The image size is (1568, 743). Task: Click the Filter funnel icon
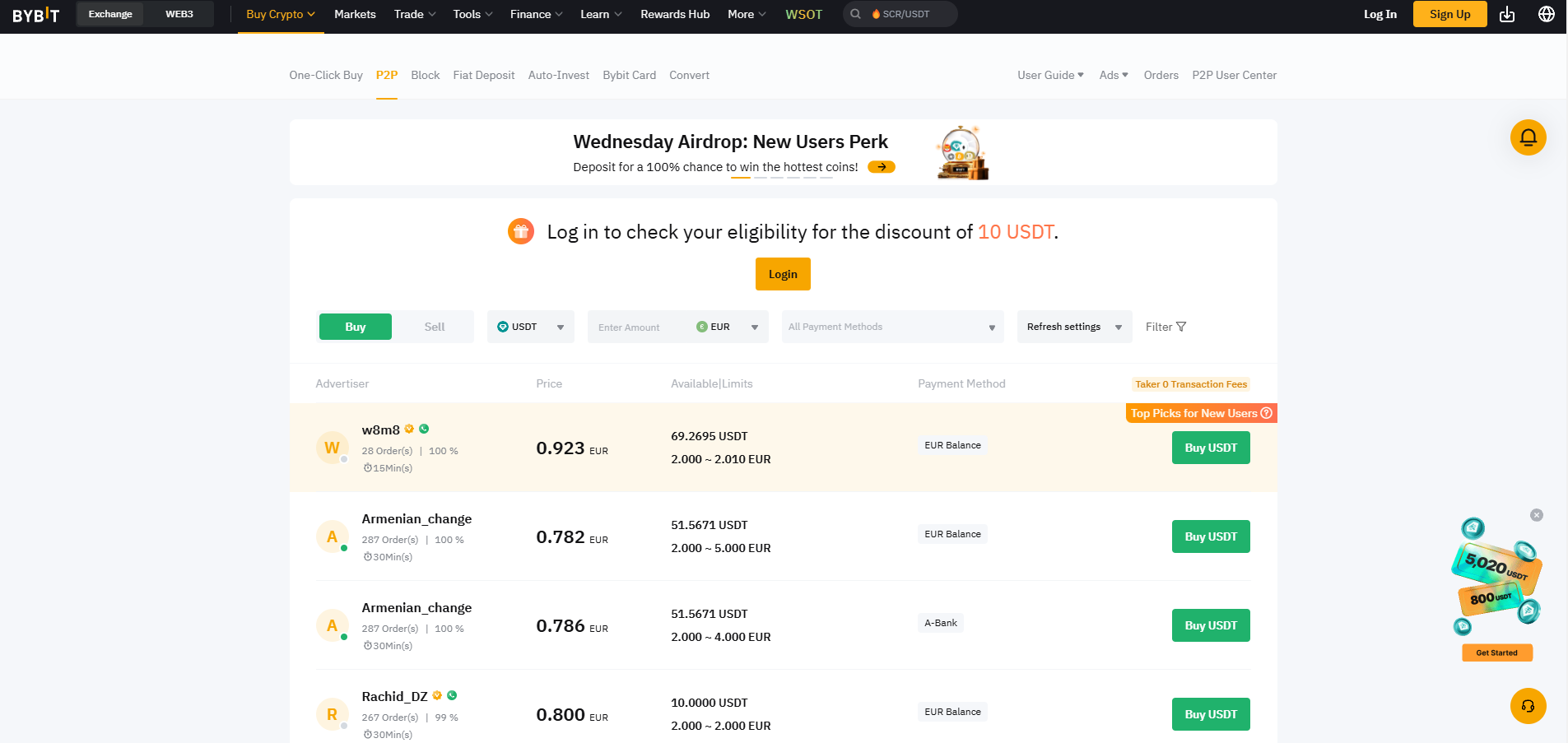[1181, 327]
